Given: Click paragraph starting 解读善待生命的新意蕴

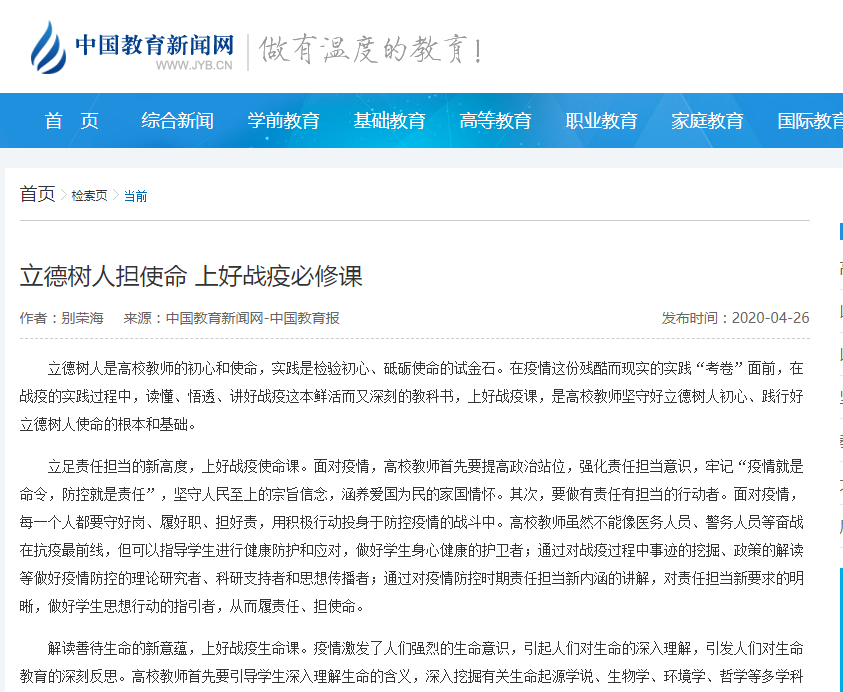Looking at the screenshot, I should [x=412, y=662].
